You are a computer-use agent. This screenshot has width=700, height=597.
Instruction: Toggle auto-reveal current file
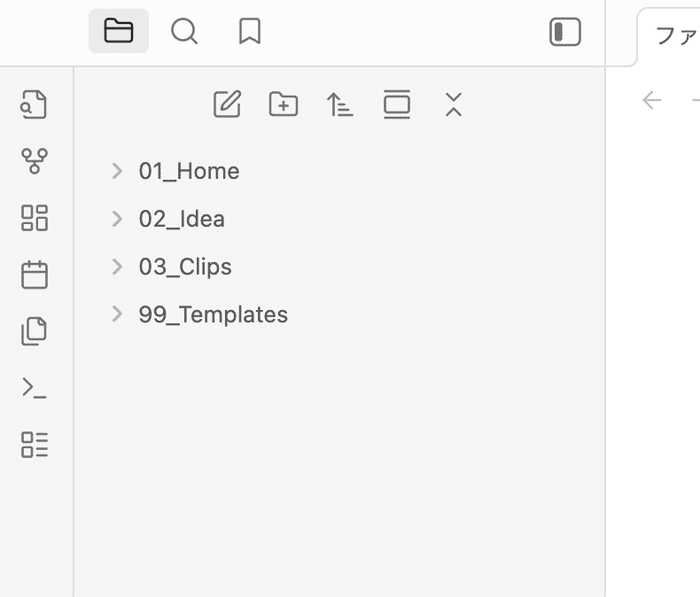pos(397,104)
